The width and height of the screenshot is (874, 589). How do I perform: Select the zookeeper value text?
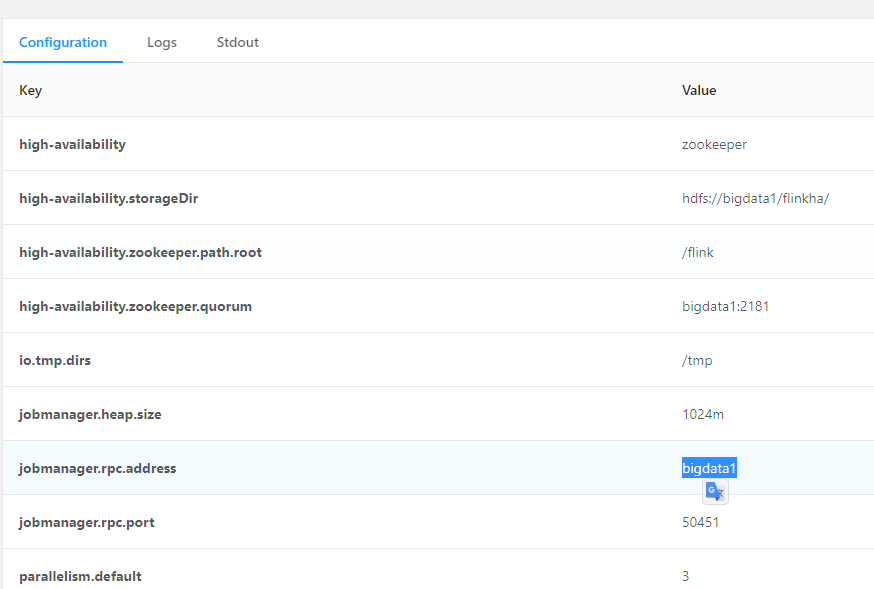click(714, 144)
